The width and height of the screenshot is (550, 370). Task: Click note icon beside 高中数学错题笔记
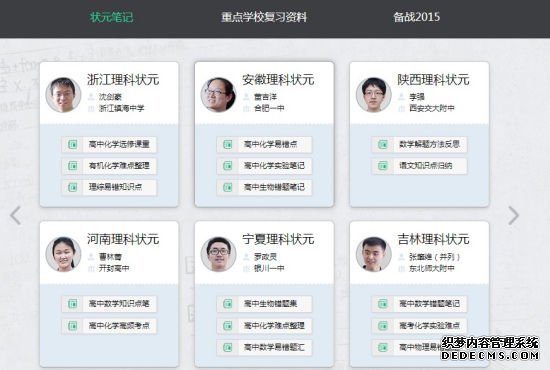[x=383, y=304]
